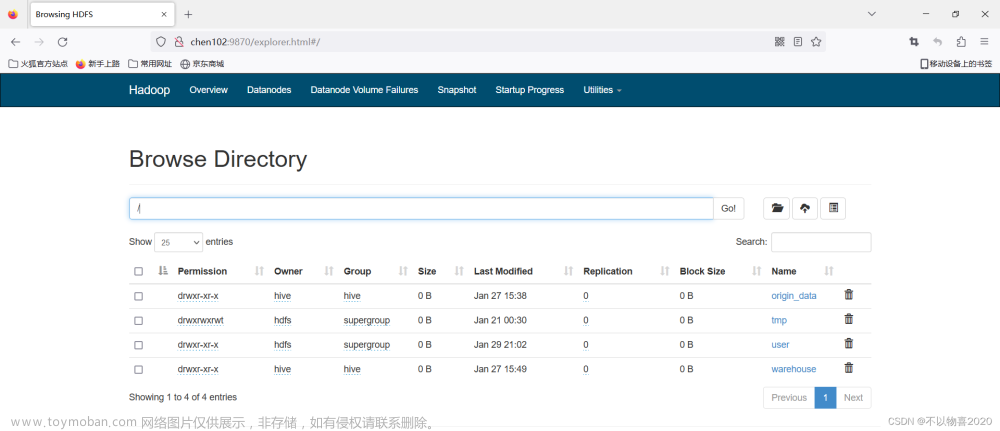The height and width of the screenshot is (431, 1000).
Task: Click the screenshot crop icon in toolbar
Action: click(914, 41)
